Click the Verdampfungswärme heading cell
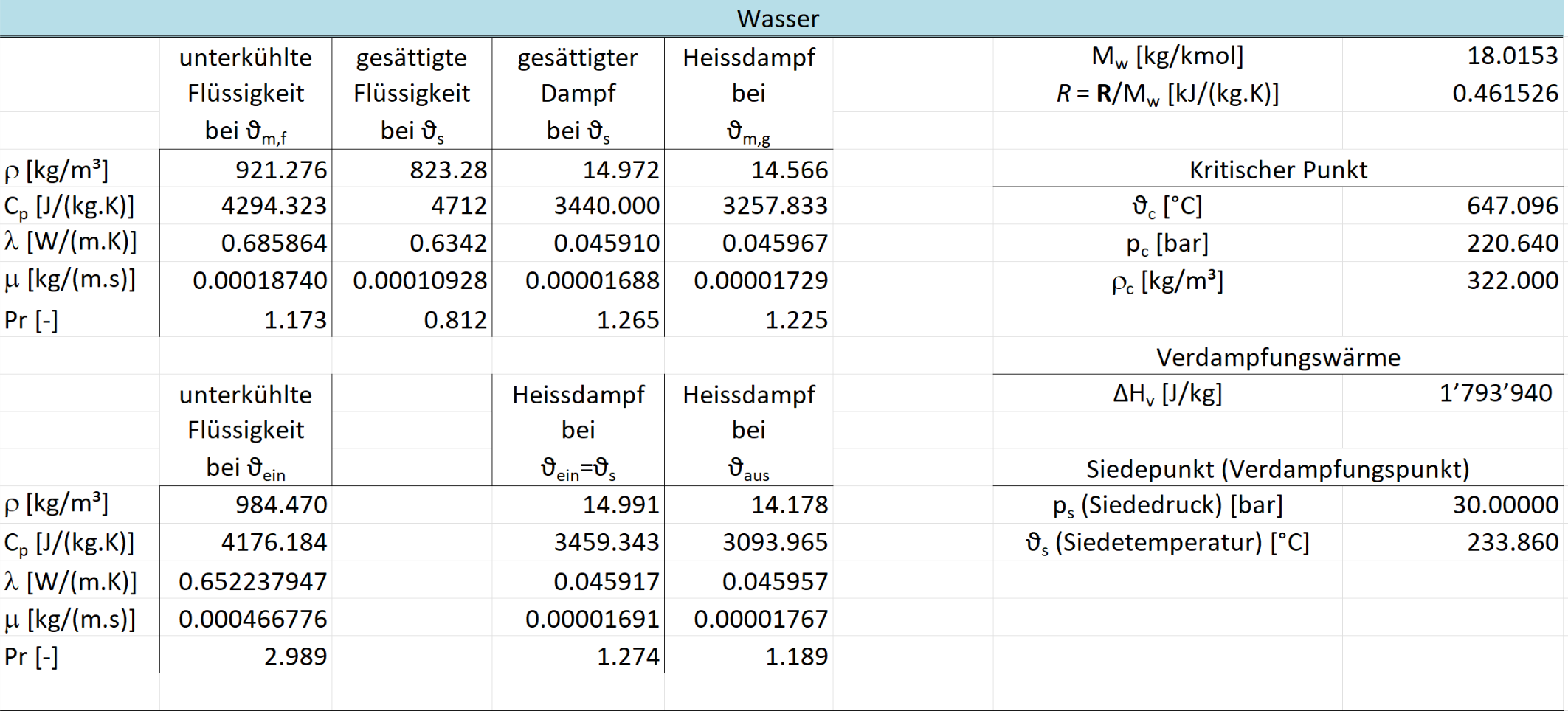1568x711 pixels. 1277,358
